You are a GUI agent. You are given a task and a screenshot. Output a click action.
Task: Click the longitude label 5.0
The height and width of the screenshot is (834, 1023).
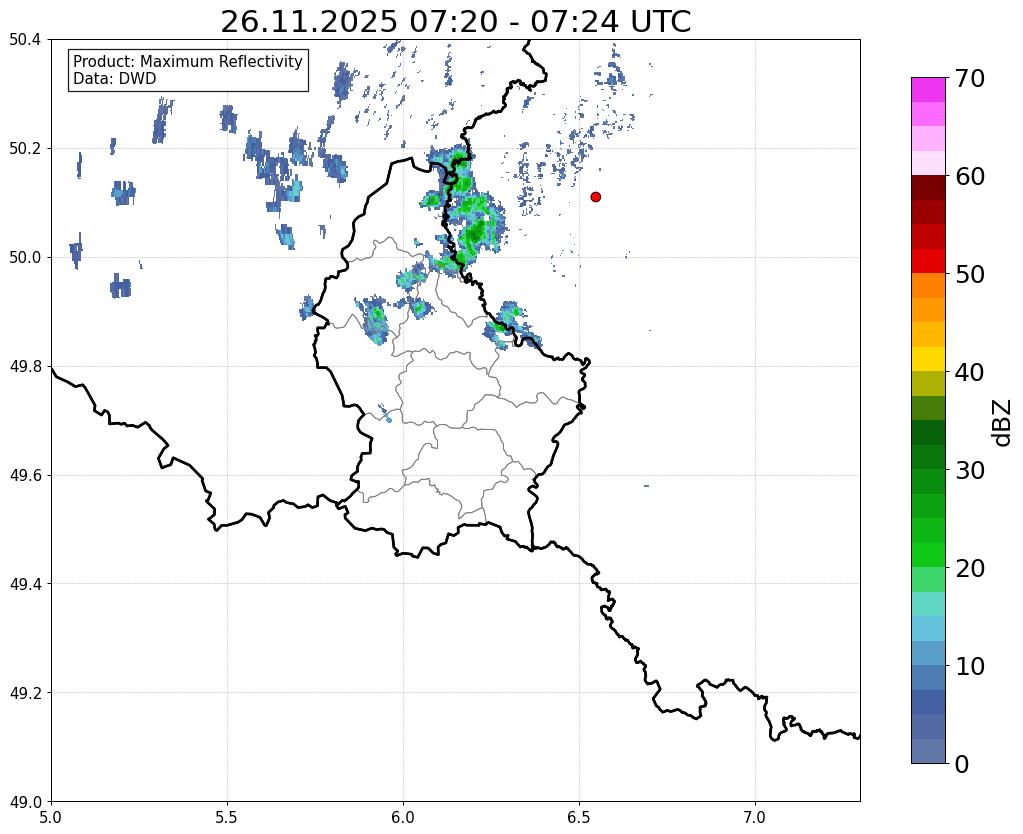coord(51,818)
